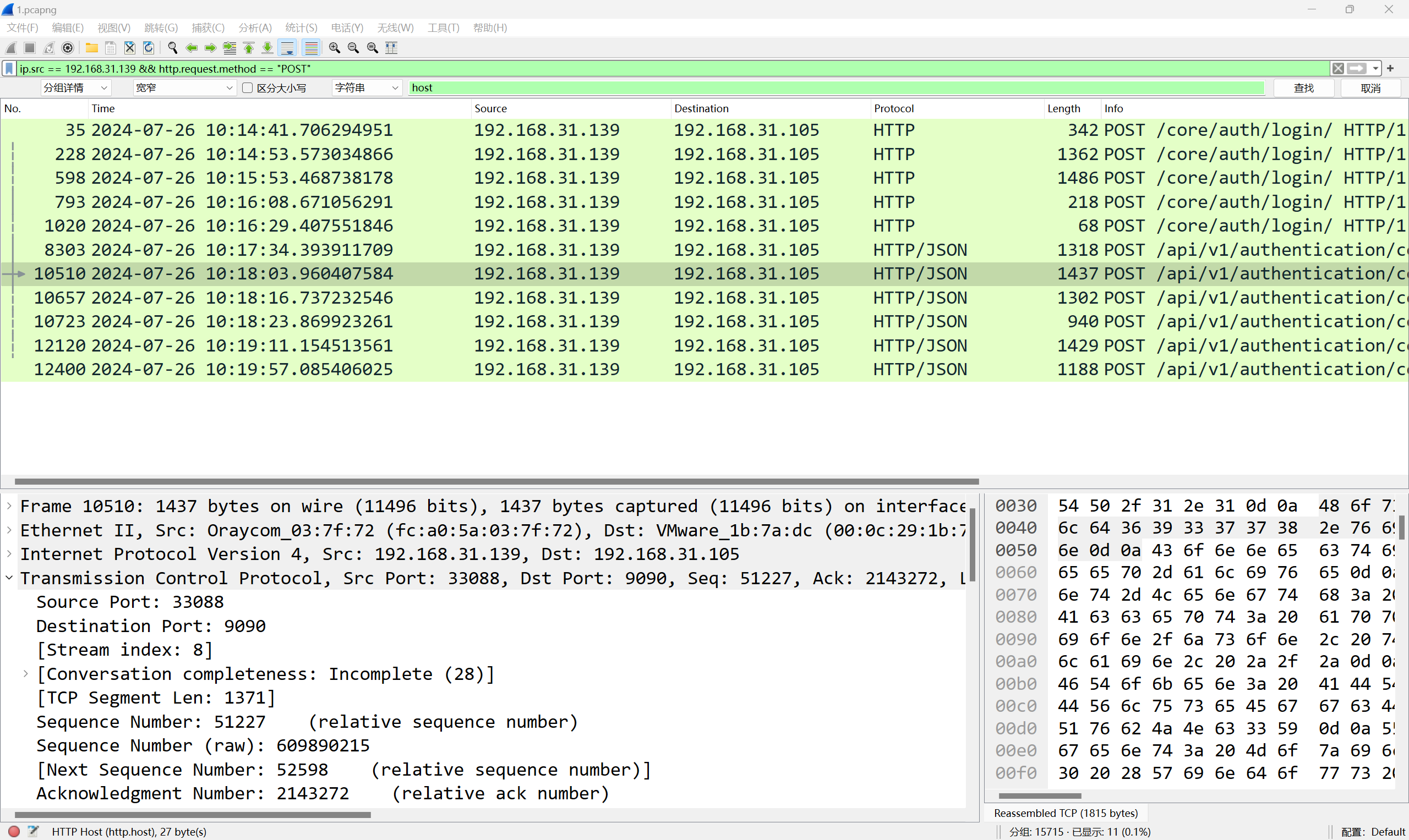The width and height of the screenshot is (1409, 840).
Task: Open the 宽窄 character width dropdown
Action: point(184,87)
